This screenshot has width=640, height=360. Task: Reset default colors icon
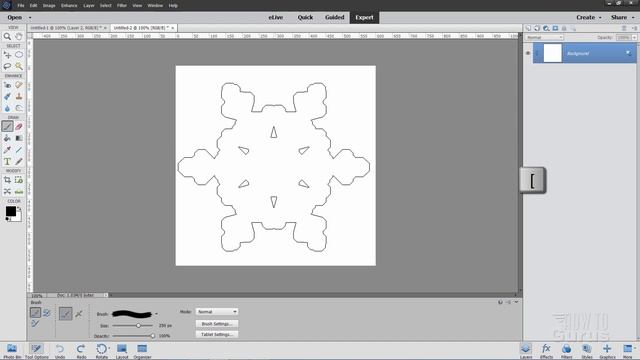pos(8,219)
